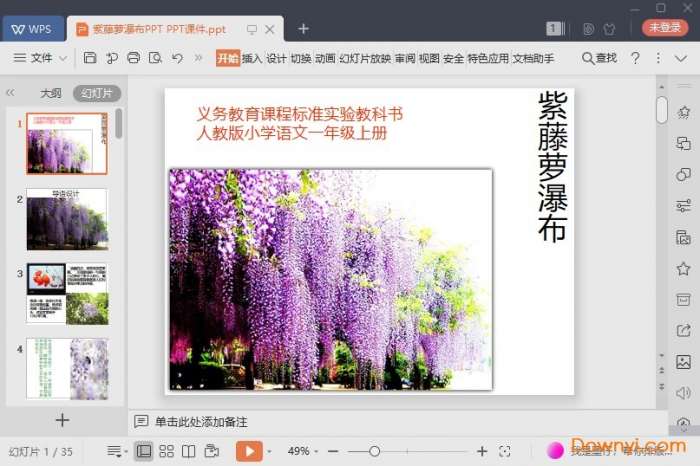
Task: Click the zoom slider handle
Action: click(374, 451)
